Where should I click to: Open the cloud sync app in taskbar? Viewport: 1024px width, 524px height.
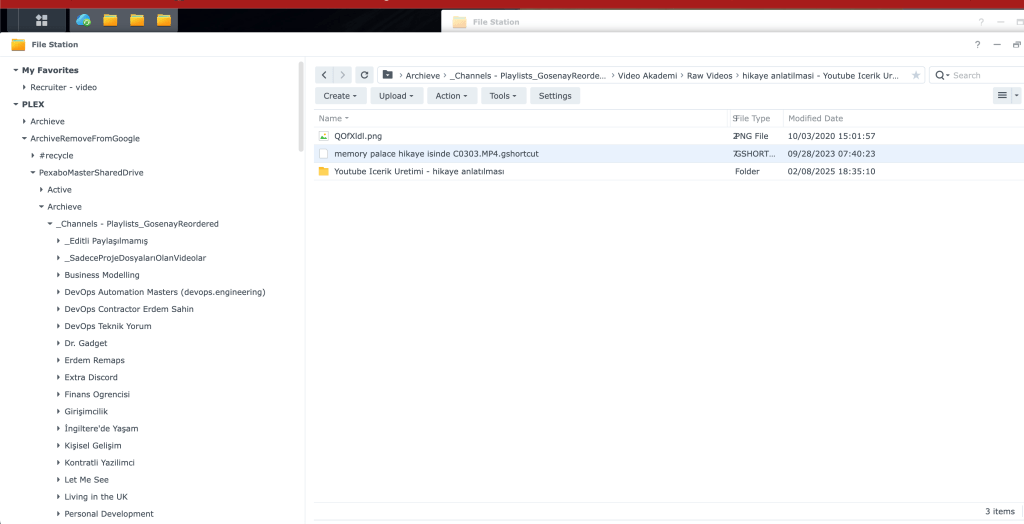[x=84, y=20]
